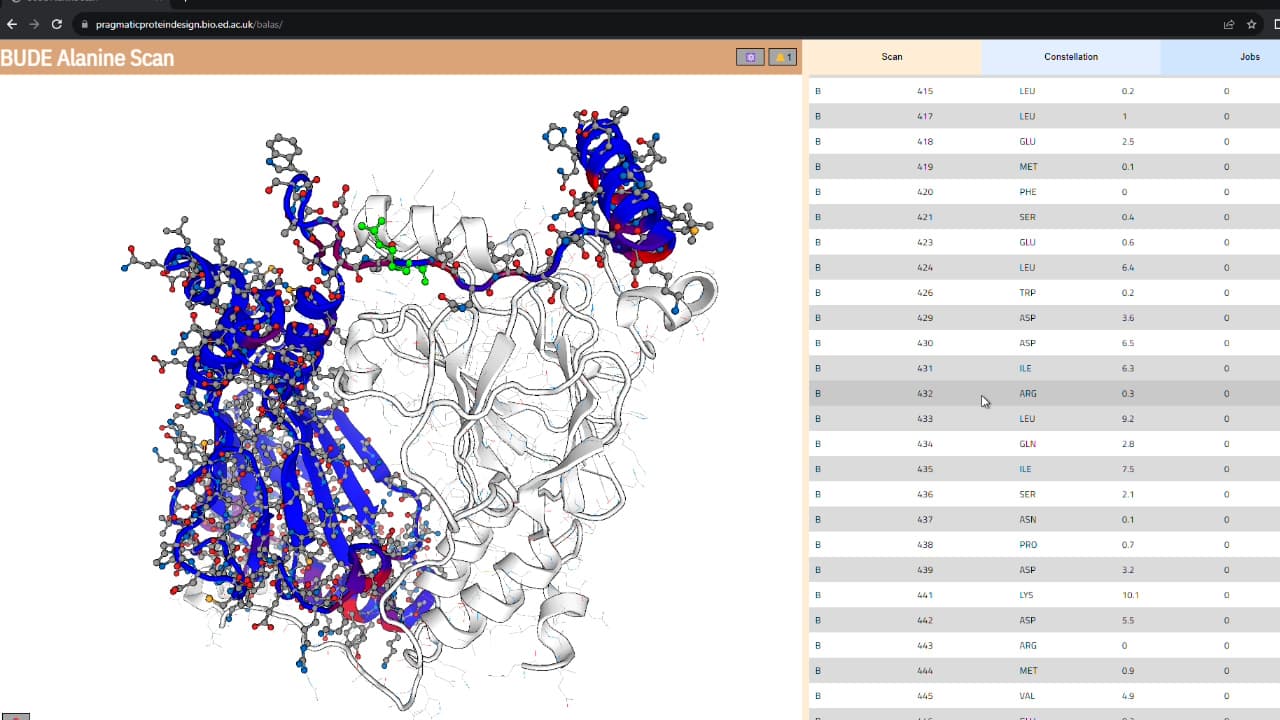Select residue row 419 MET
This screenshot has width=1280, height=720.
(x=1044, y=167)
